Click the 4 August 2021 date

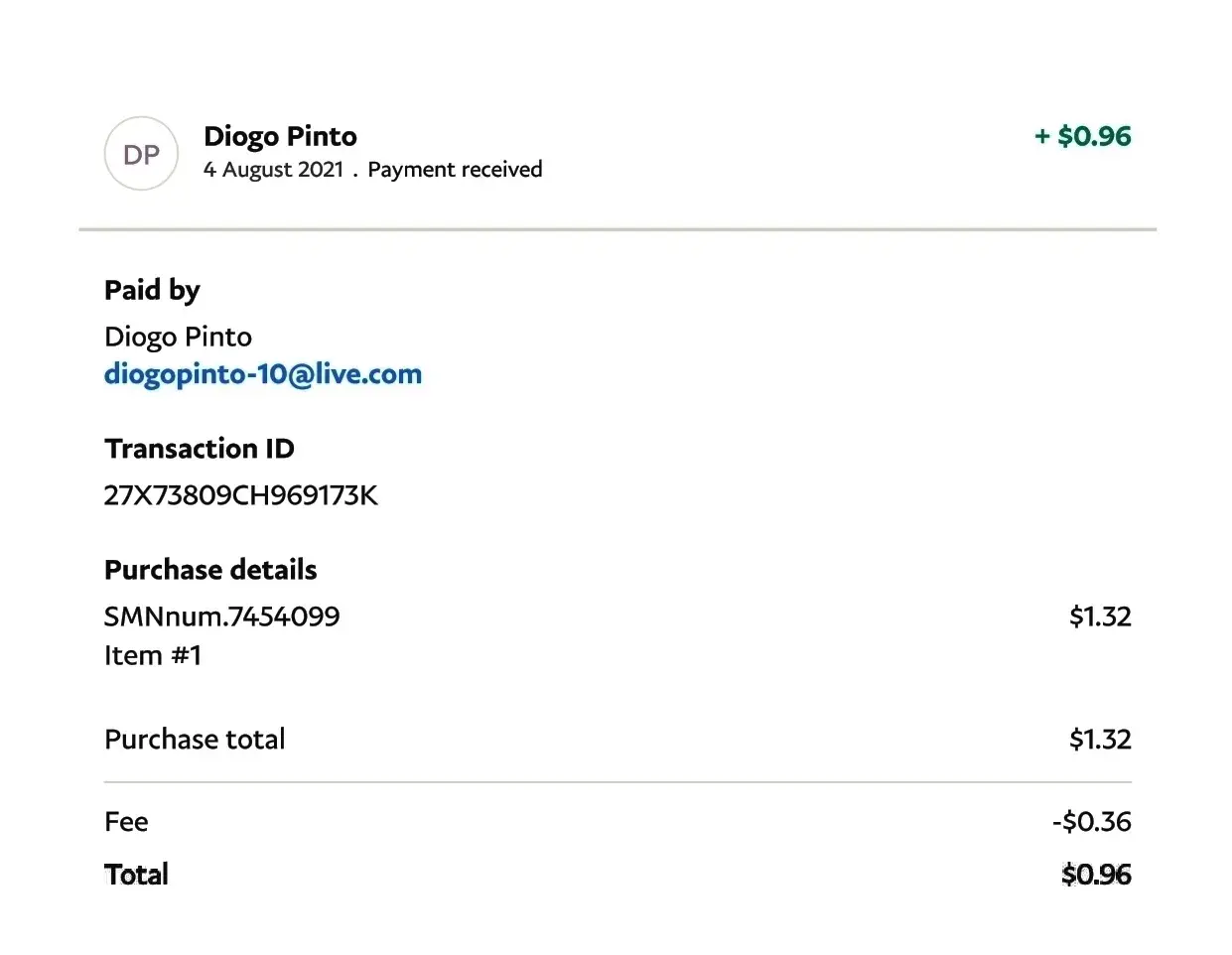273,170
